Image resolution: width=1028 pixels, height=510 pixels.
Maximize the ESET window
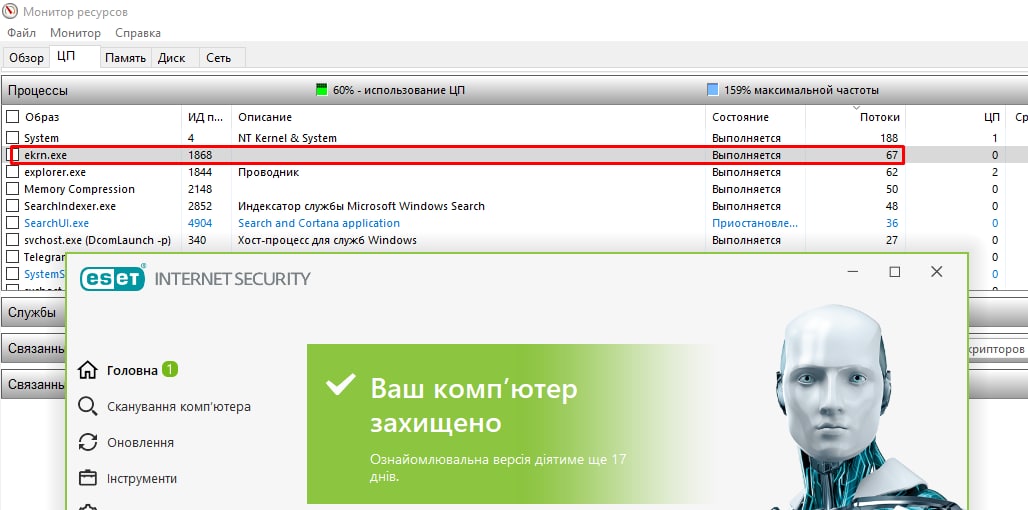coord(894,271)
